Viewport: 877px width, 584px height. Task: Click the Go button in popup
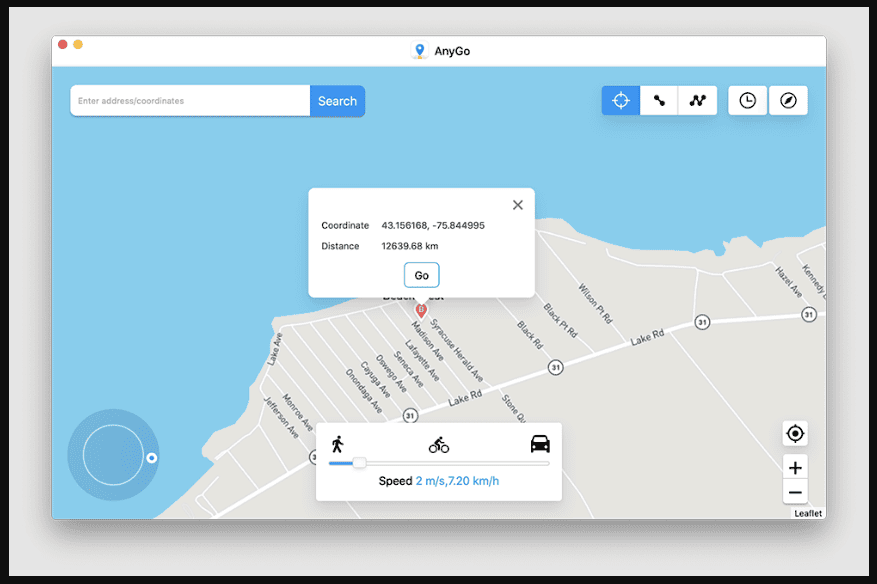tap(422, 275)
